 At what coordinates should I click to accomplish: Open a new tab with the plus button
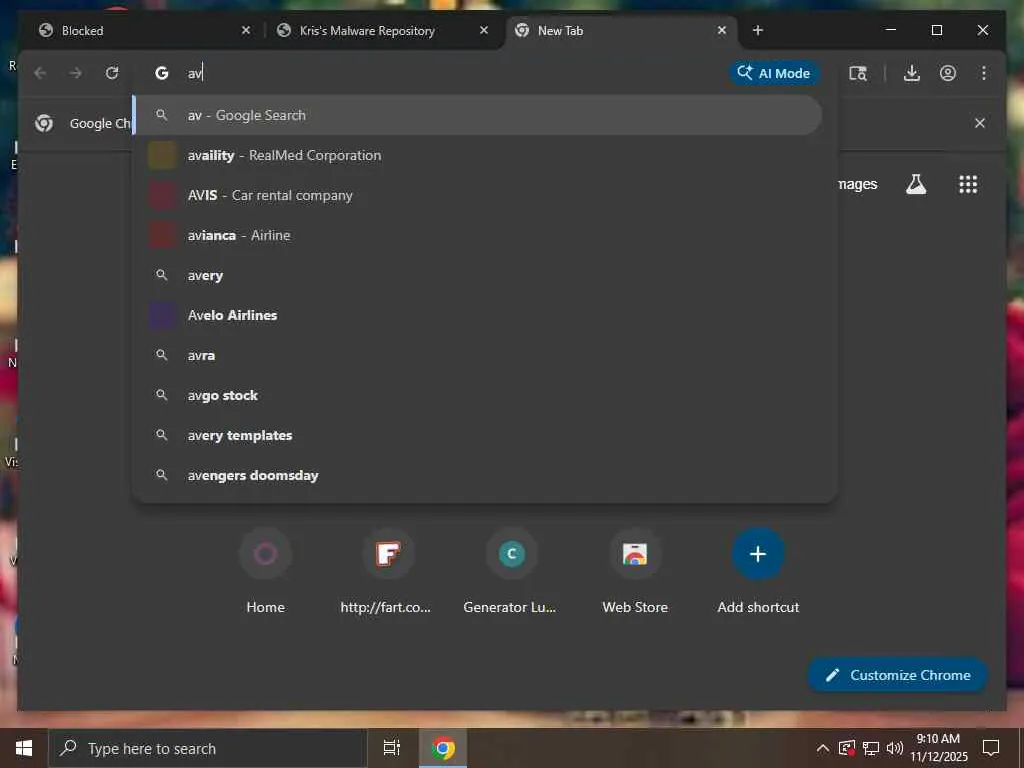pos(758,30)
